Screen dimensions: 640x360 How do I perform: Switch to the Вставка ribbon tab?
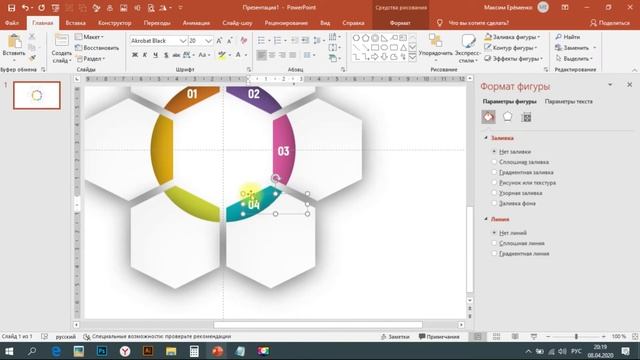[76, 23]
